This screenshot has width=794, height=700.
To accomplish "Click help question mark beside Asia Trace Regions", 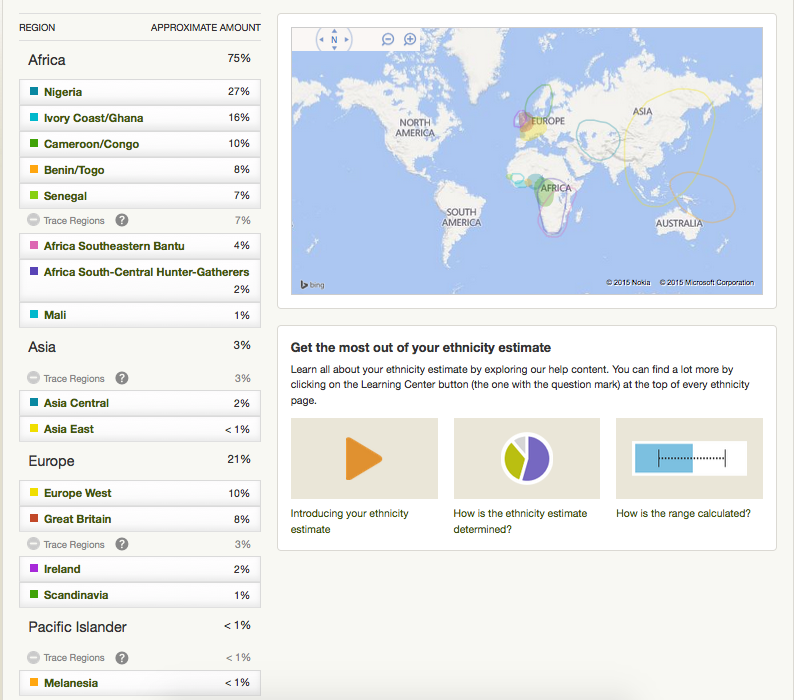I will 122,379.
